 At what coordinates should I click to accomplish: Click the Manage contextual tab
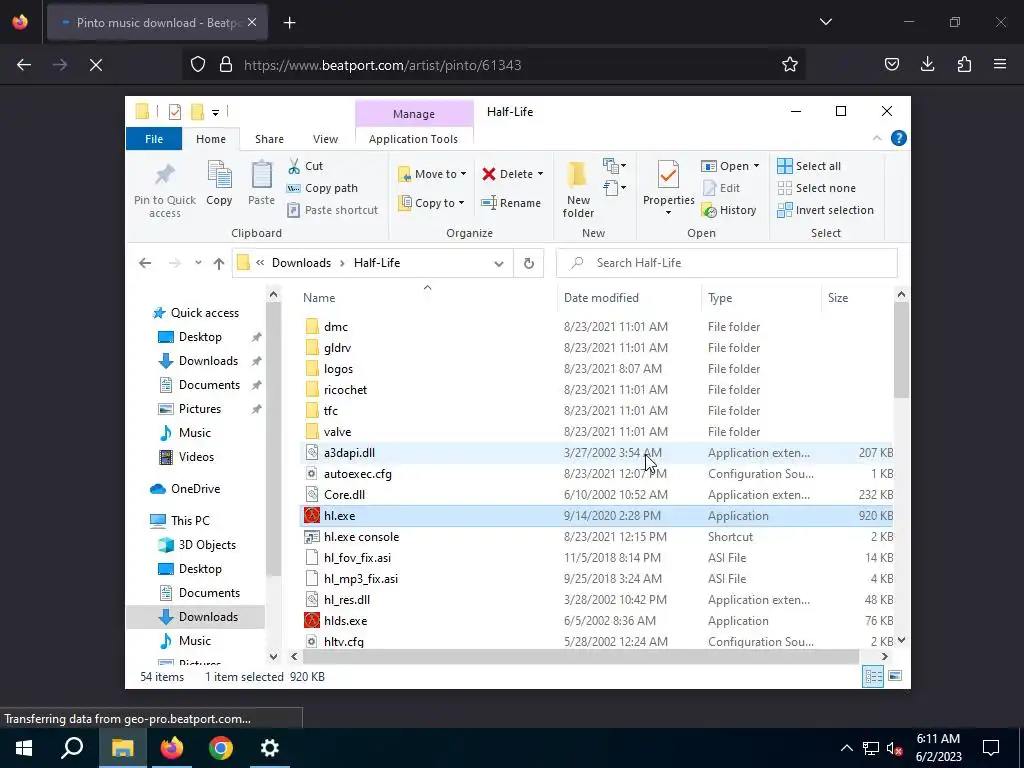coord(414,114)
